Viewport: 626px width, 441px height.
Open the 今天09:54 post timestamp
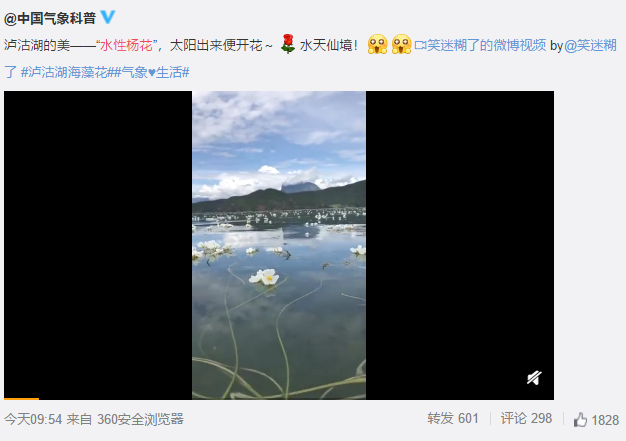(33, 419)
